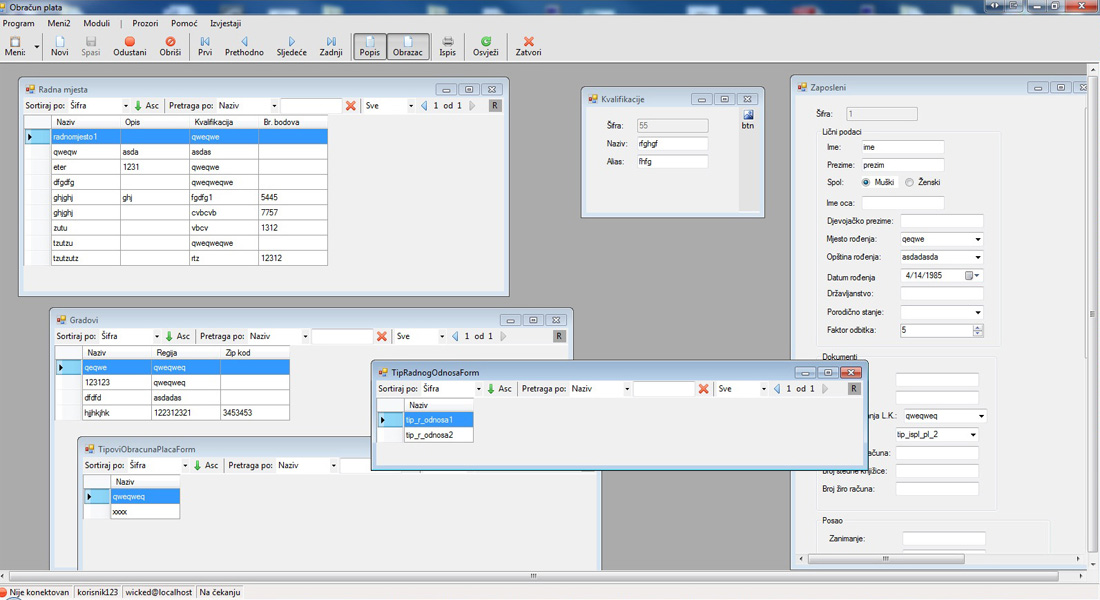Open the Moduli menu
This screenshot has width=1100, height=600.
(97, 23)
